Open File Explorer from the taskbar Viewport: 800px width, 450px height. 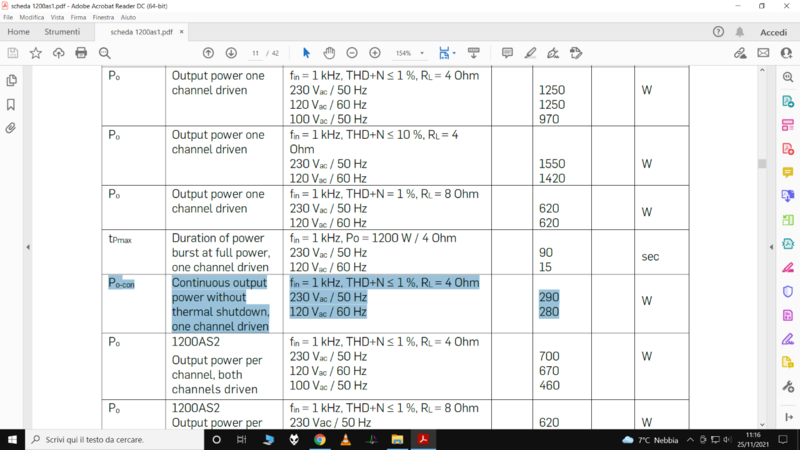pyautogui.click(x=397, y=439)
